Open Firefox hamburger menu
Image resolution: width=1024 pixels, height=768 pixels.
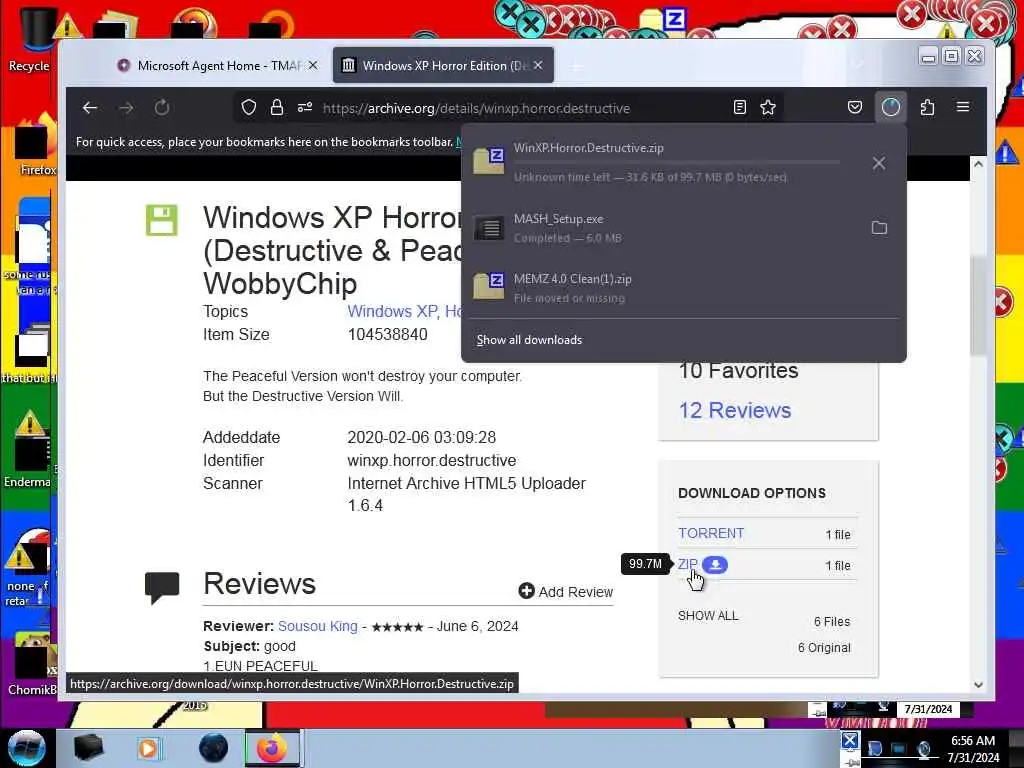963,106
